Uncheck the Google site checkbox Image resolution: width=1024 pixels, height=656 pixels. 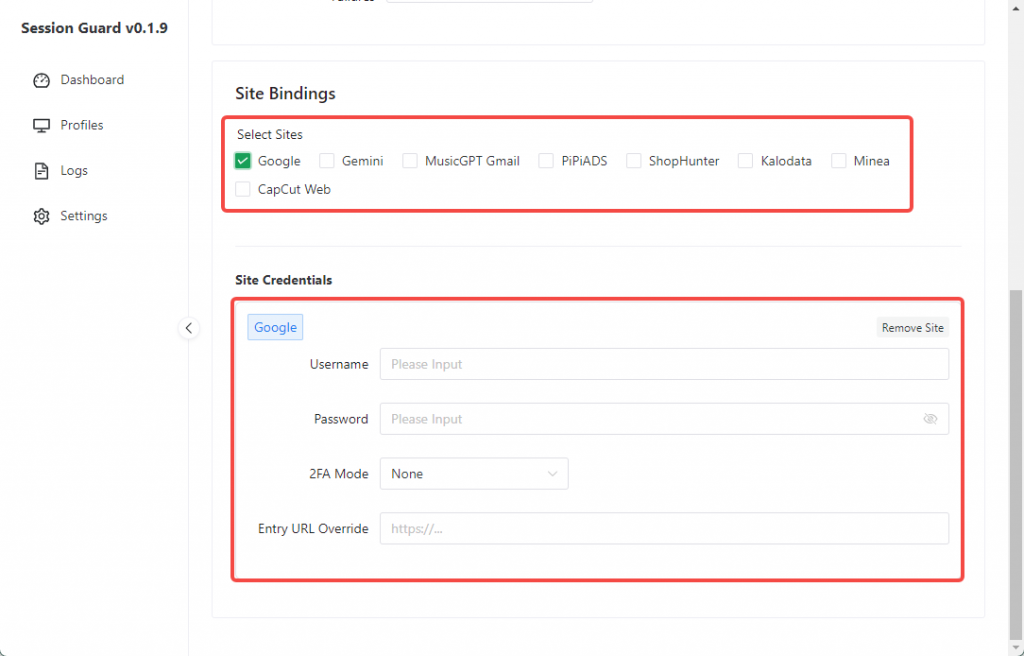242,161
